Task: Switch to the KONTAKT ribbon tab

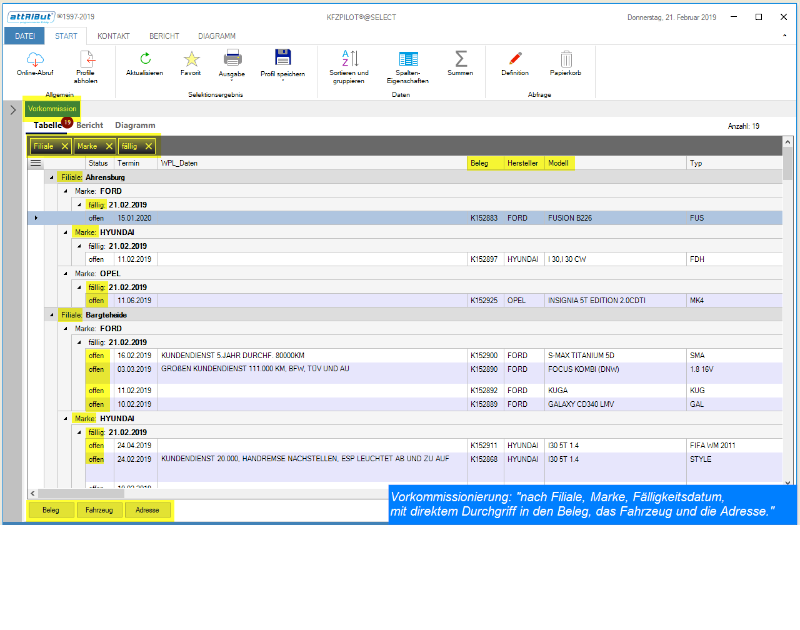Action: coord(113,35)
